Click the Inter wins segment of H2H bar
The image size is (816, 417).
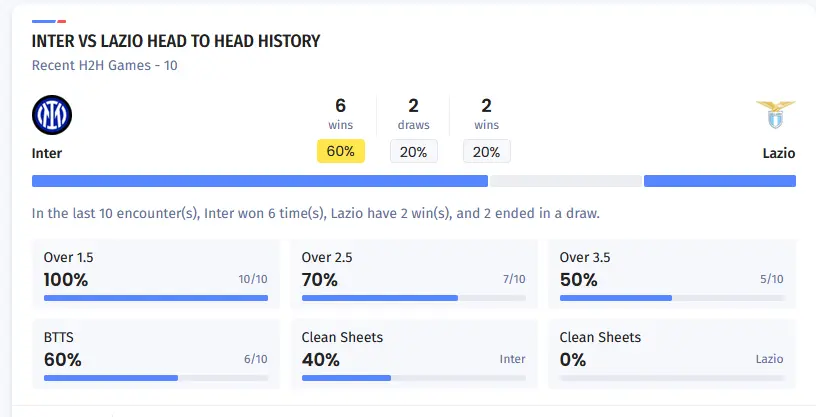(259, 181)
